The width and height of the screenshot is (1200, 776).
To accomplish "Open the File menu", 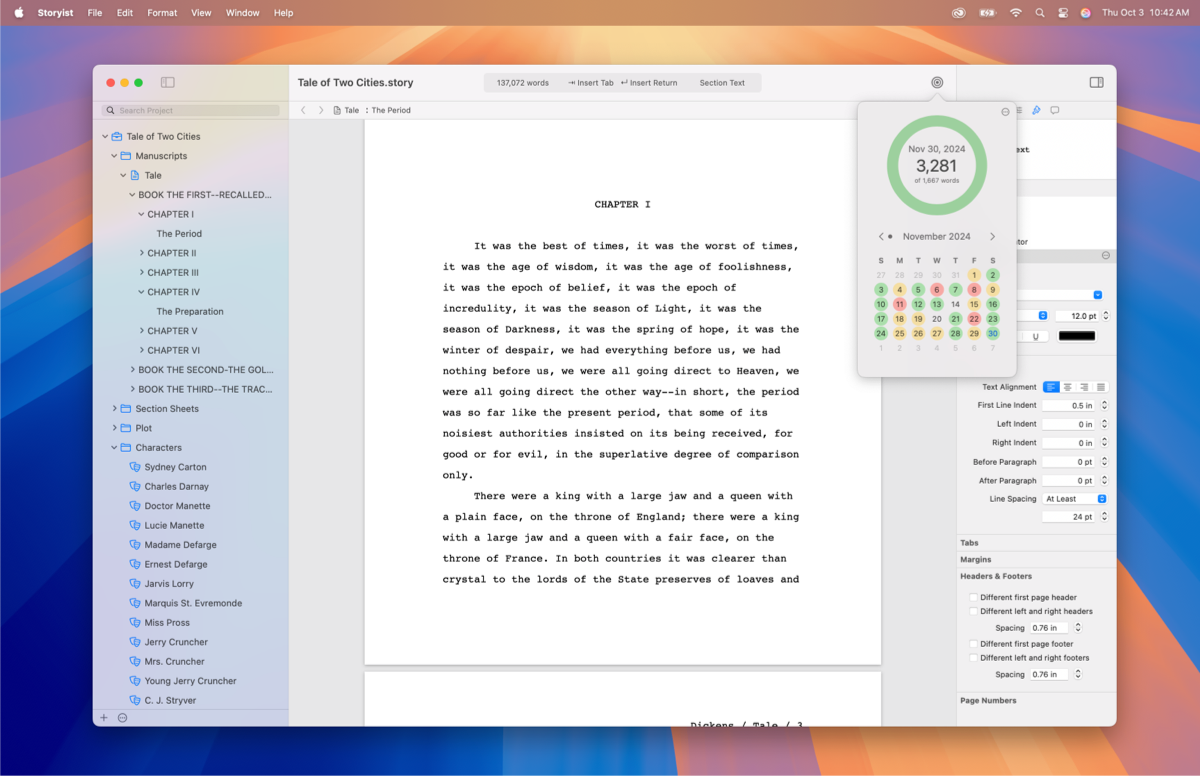I will pyautogui.click(x=95, y=13).
